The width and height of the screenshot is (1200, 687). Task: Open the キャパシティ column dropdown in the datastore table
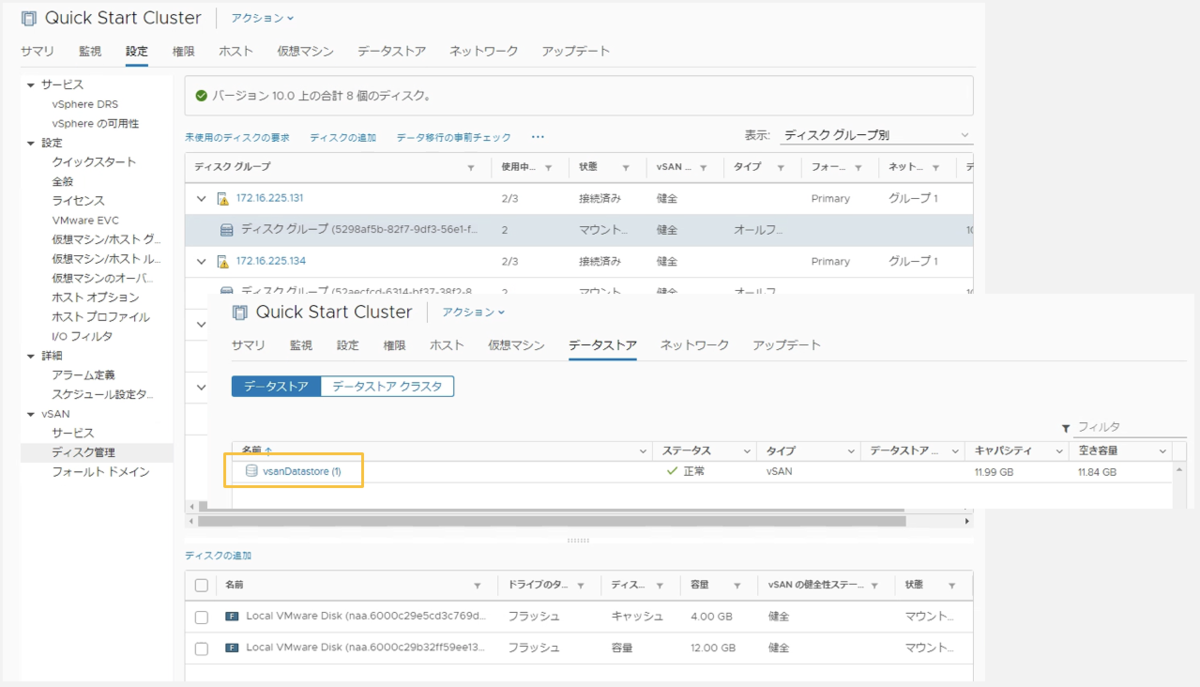point(1058,452)
